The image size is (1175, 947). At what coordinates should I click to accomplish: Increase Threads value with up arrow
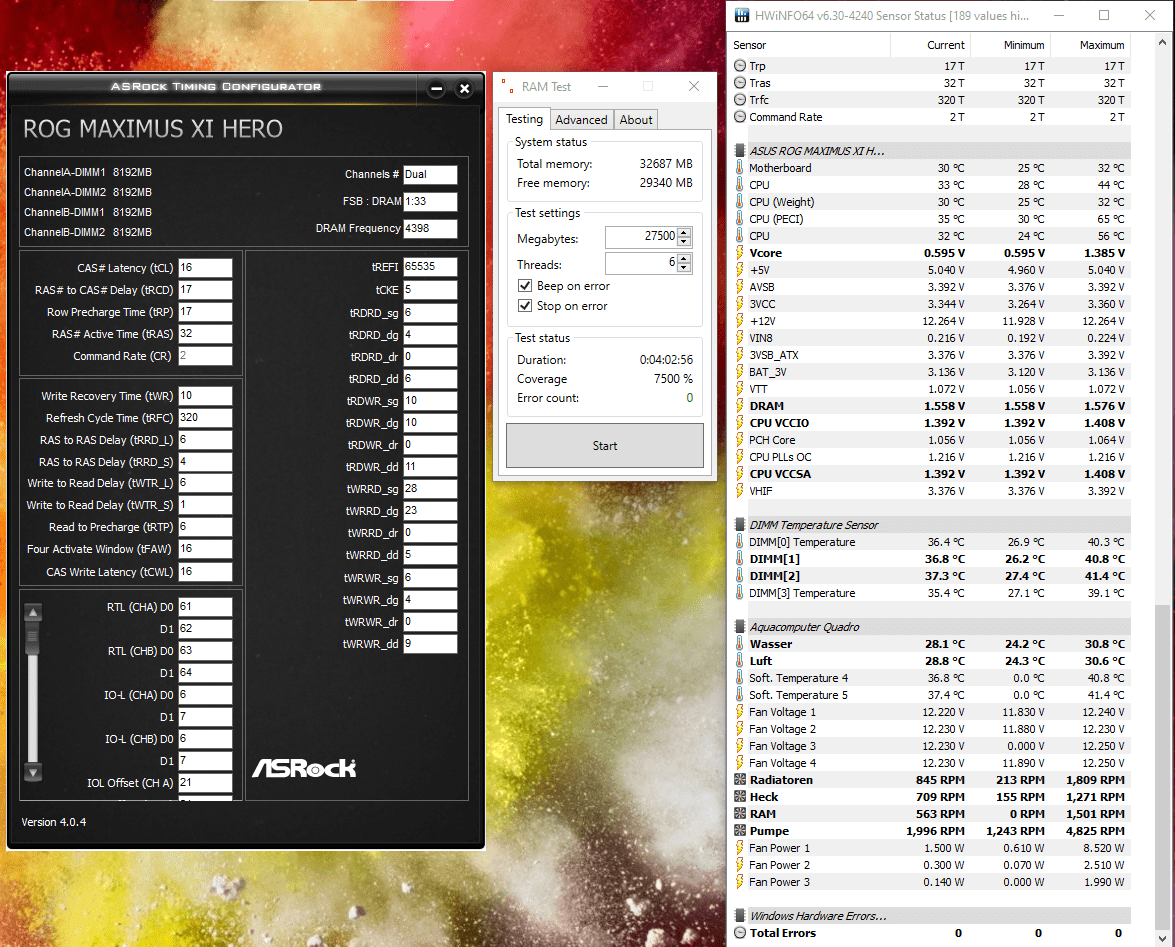683,258
